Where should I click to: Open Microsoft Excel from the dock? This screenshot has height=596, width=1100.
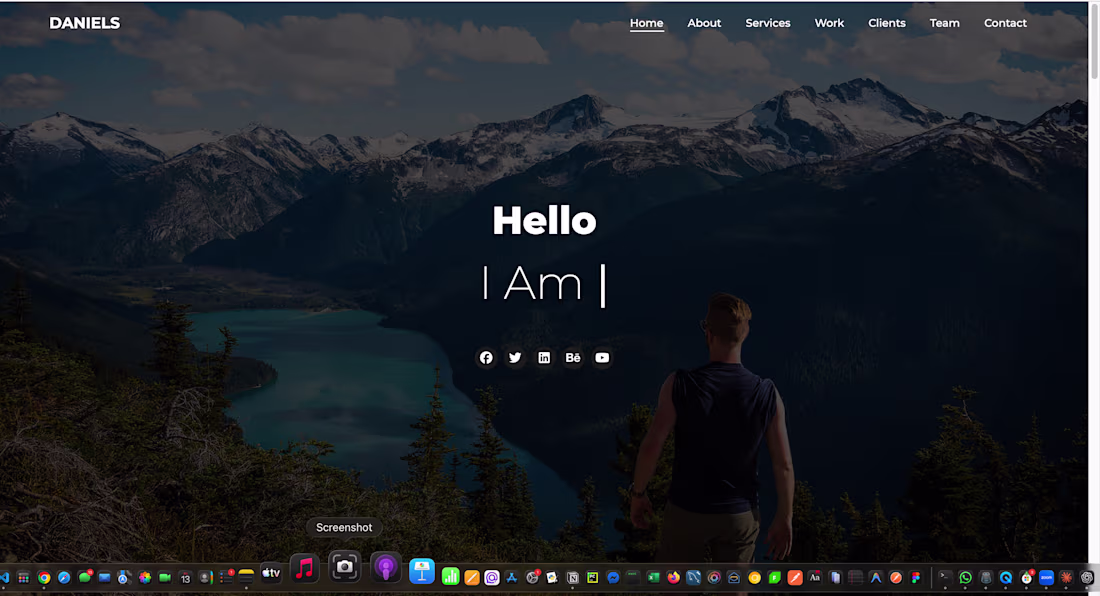tap(652, 577)
